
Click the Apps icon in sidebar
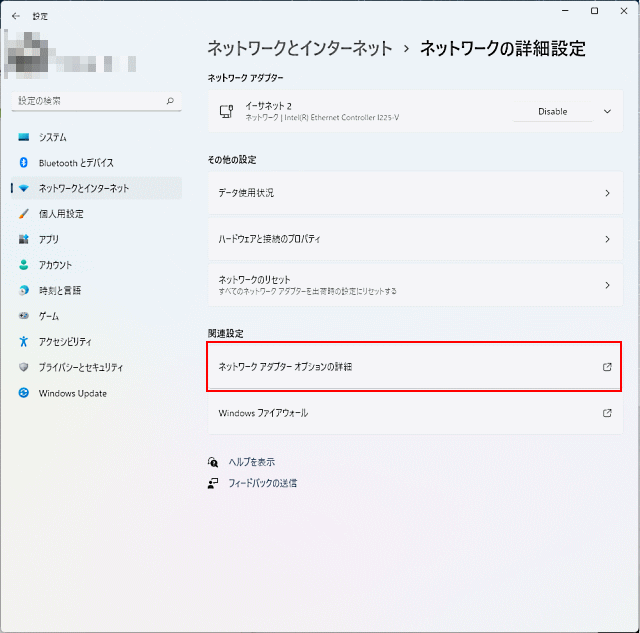click(24, 239)
